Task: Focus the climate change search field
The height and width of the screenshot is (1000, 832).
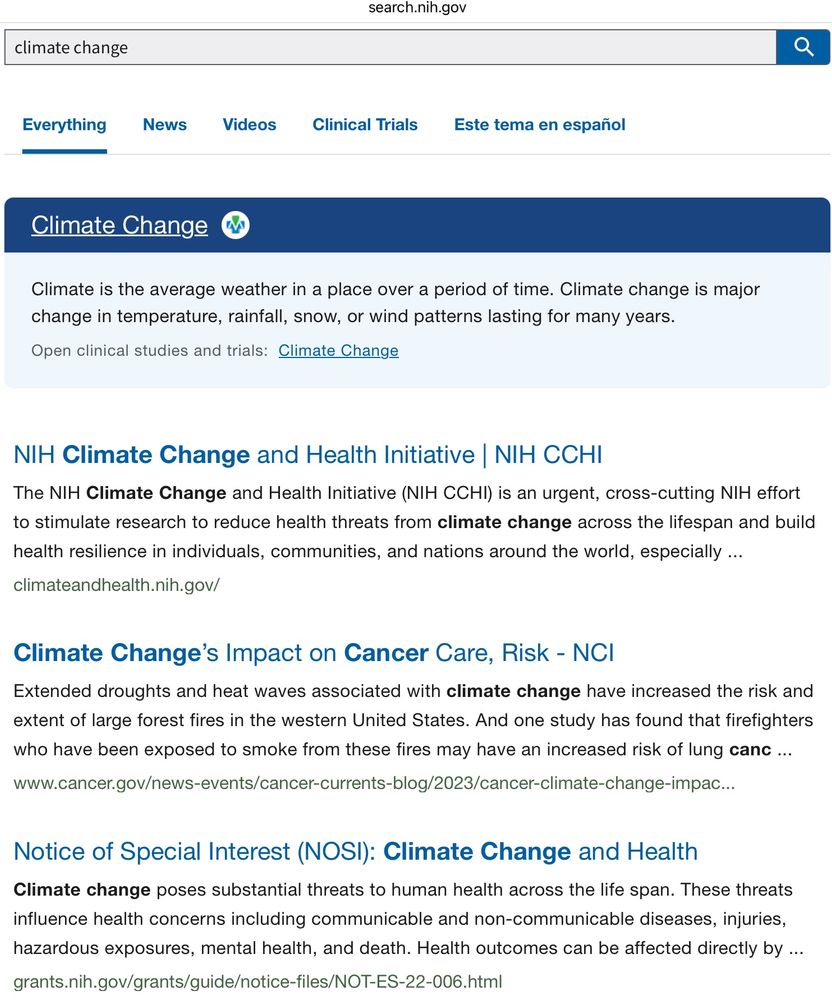Action: [390, 47]
